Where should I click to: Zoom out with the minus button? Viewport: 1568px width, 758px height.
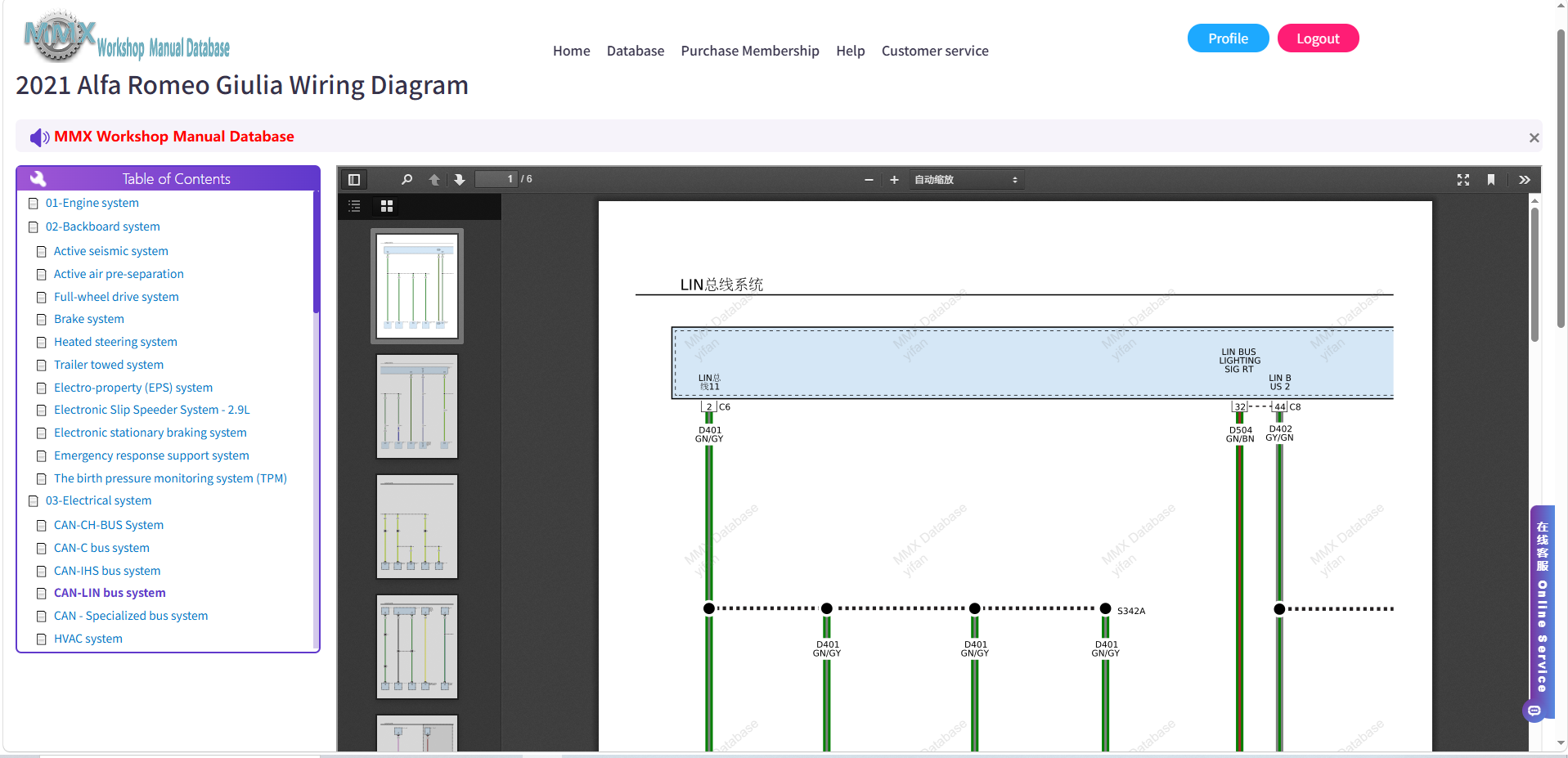pos(869,180)
